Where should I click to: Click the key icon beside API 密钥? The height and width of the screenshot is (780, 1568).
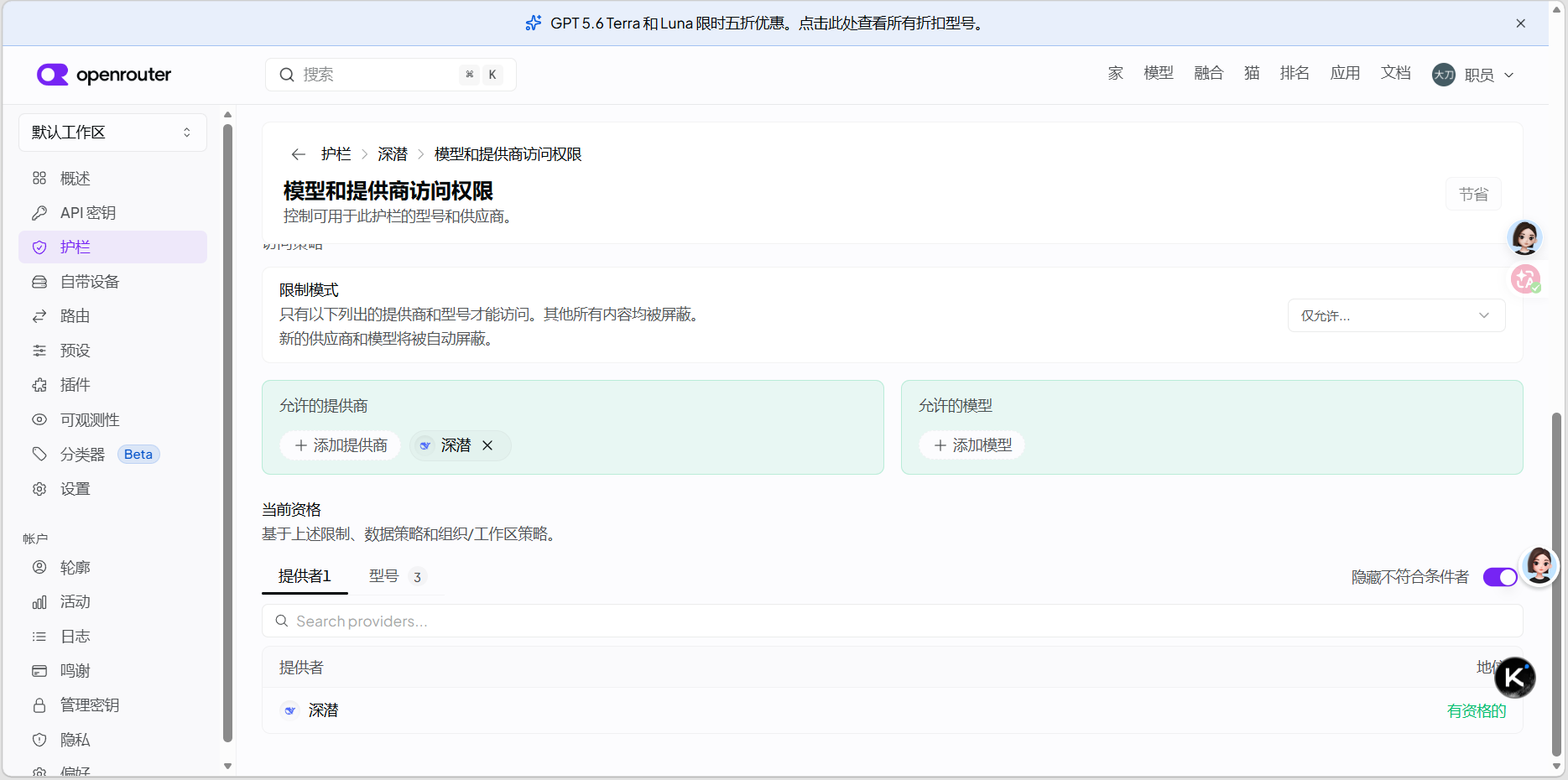(39, 213)
